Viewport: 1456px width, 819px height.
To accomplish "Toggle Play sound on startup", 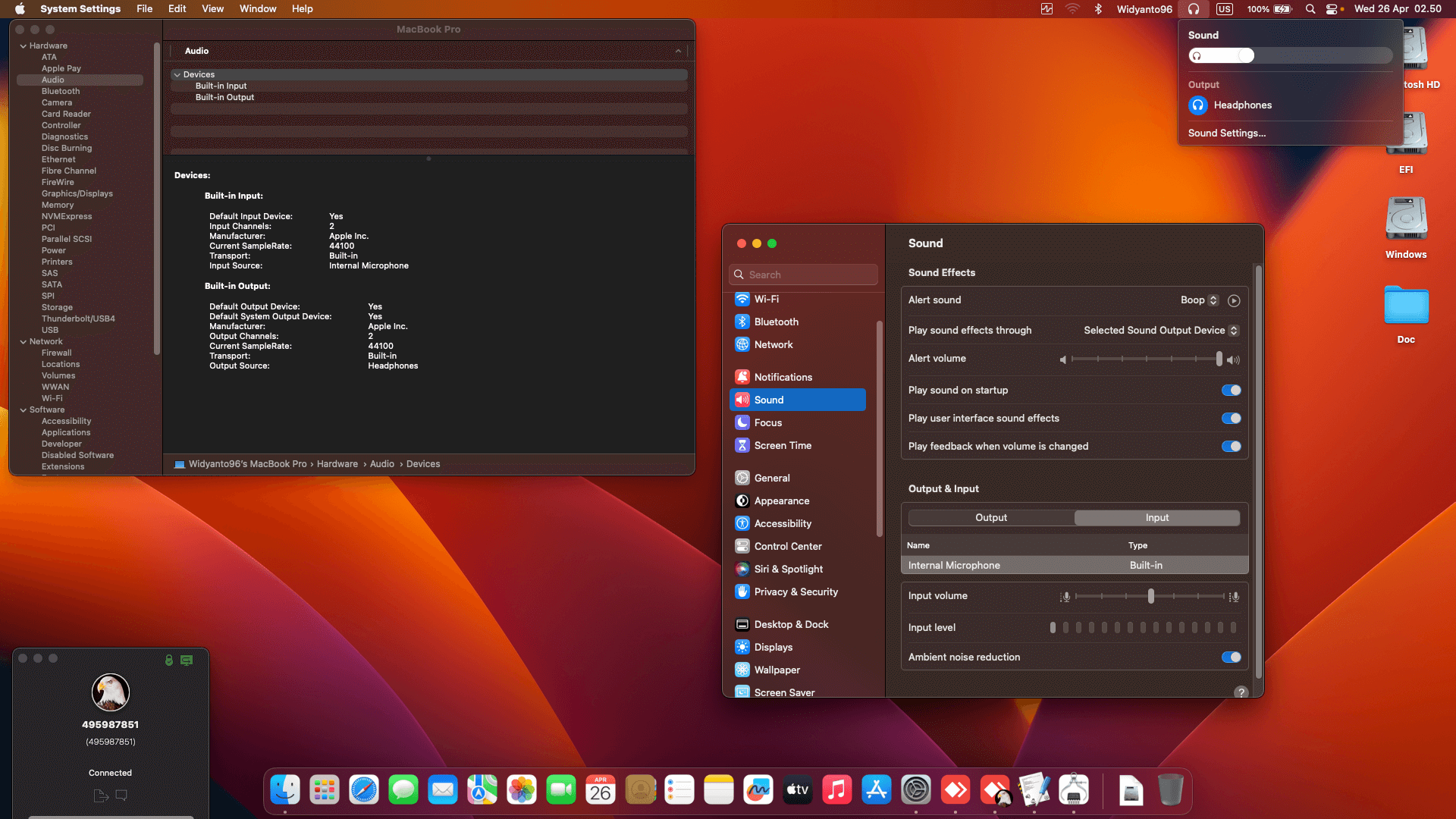I will click(x=1232, y=391).
